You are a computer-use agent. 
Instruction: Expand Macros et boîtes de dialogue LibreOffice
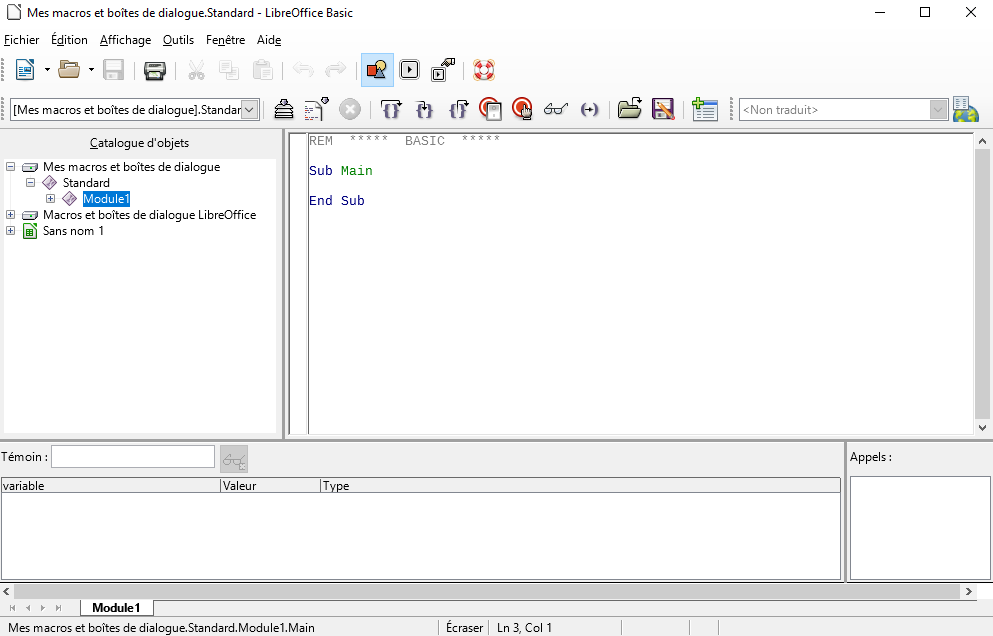coord(11,215)
